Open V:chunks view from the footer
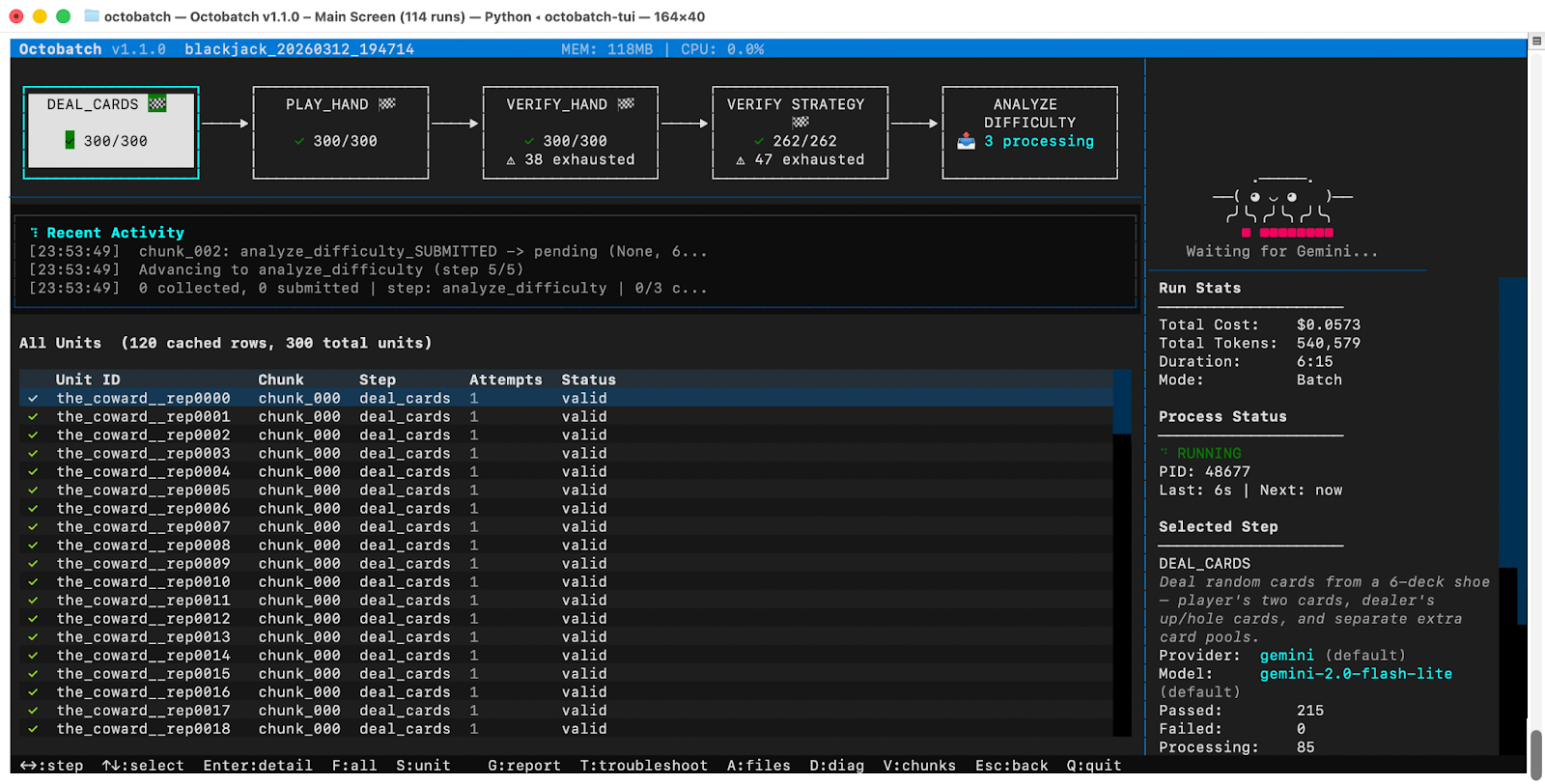This screenshot has height=784, width=1545. pos(918,766)
